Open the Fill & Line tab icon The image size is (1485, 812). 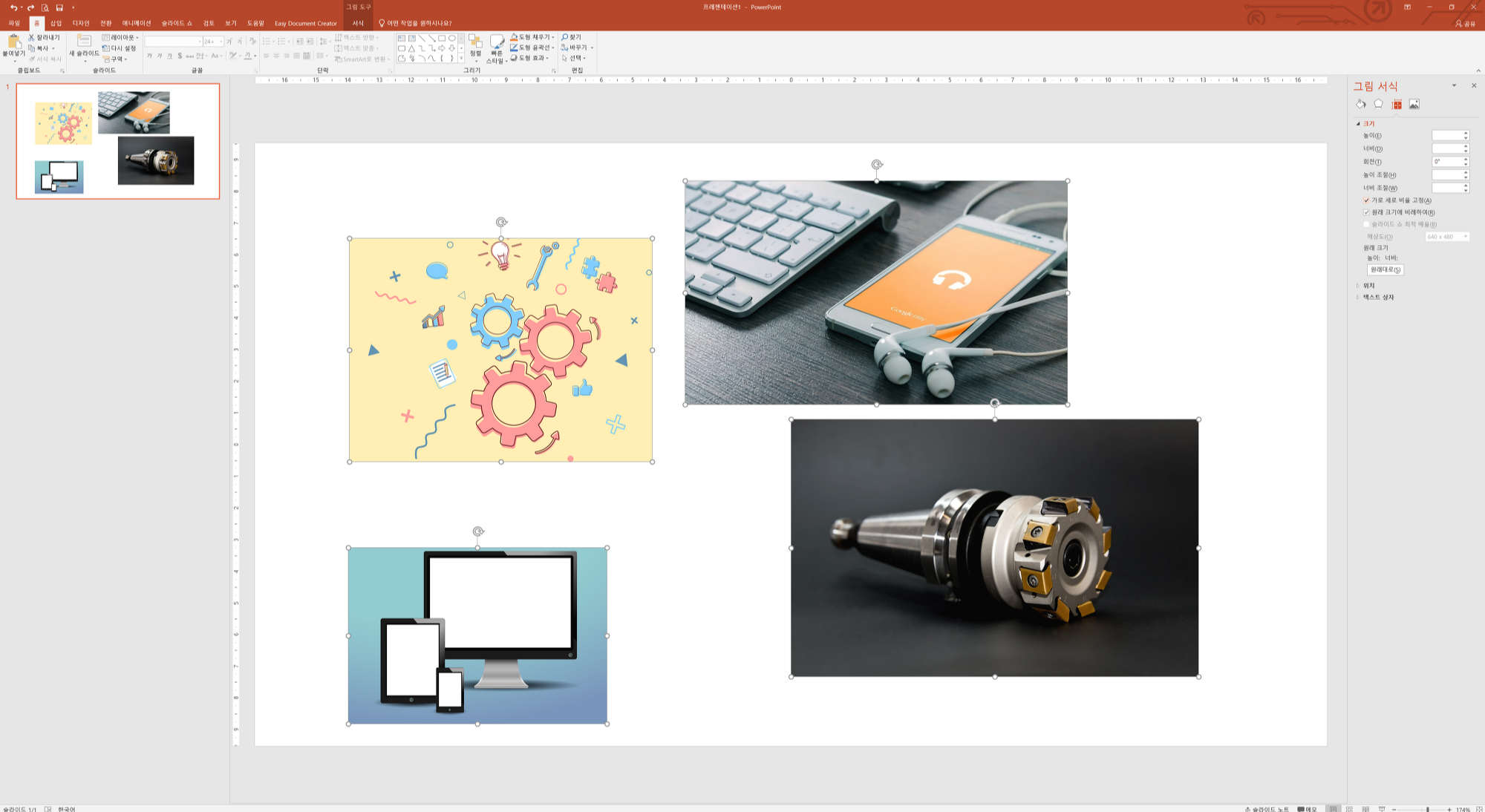tap(1360, 105)
